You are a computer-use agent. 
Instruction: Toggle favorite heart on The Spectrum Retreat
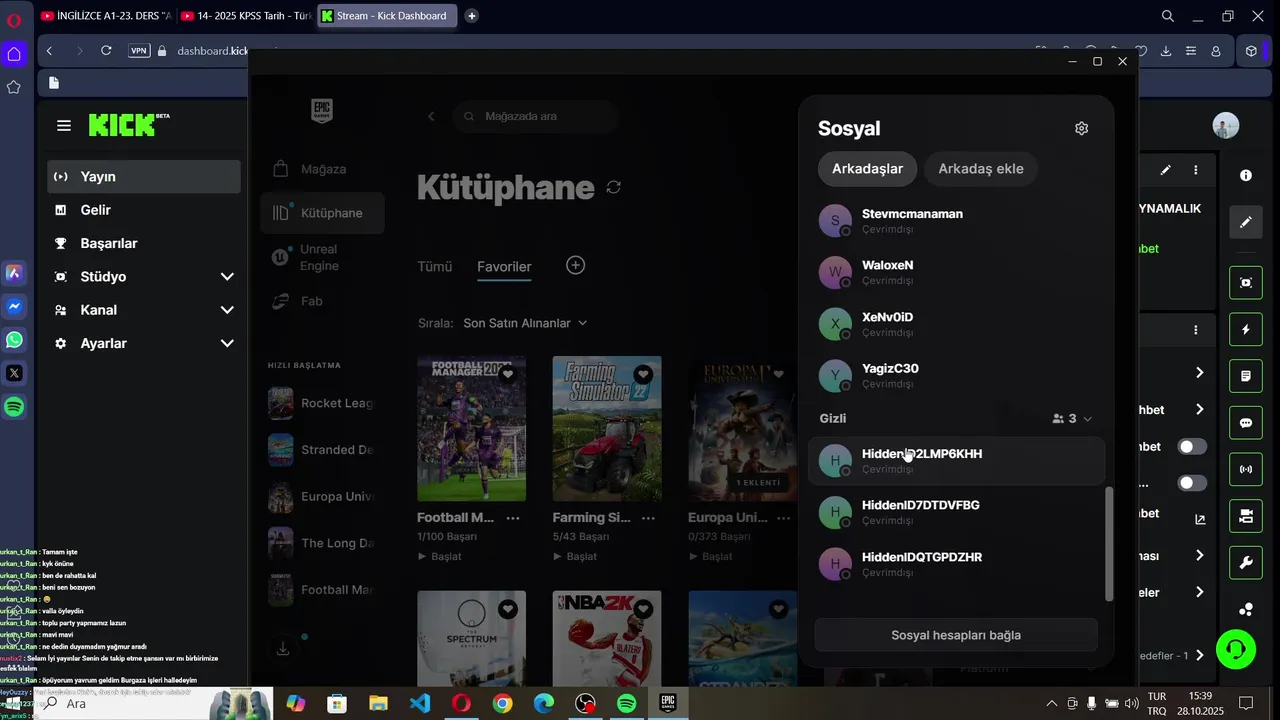[x=508, y=608]
